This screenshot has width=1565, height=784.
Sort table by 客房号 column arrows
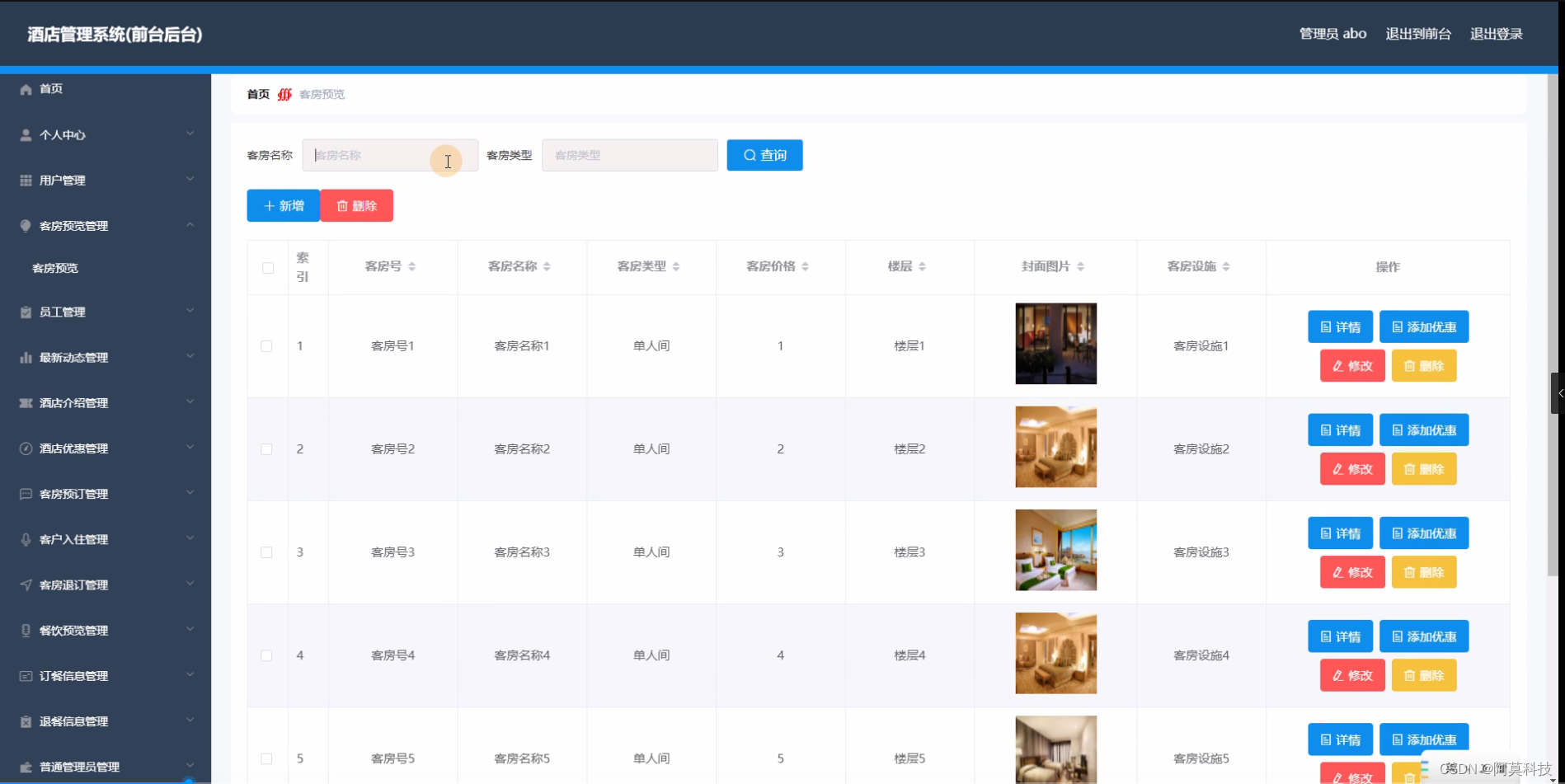tap(411, 266)
